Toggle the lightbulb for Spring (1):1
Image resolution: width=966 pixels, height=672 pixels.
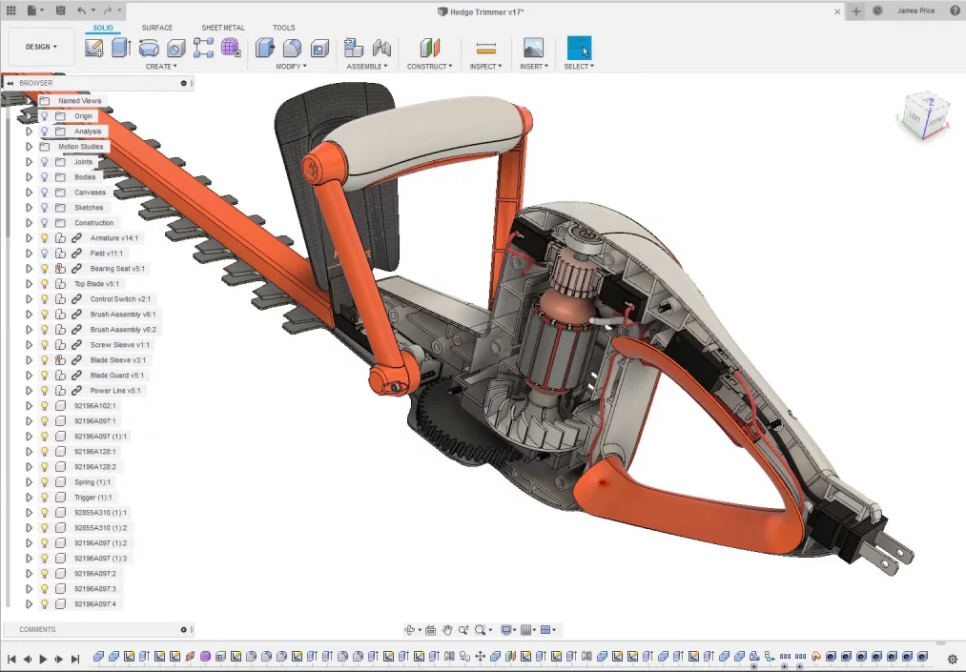pyautogui.click(x=44, y=482)
